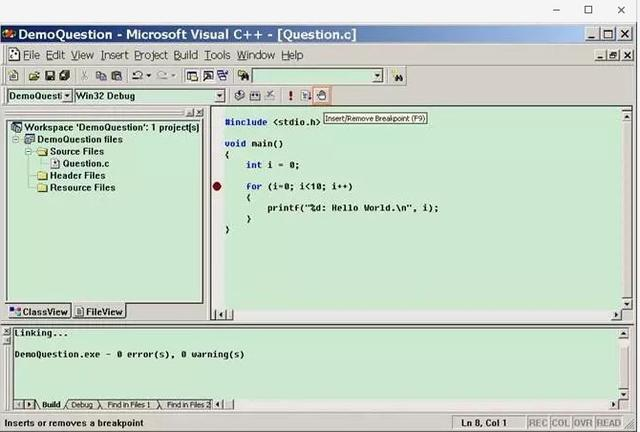The image size is (640, 432).
Task: Click in the Find text input field
Action: point(313,76)
